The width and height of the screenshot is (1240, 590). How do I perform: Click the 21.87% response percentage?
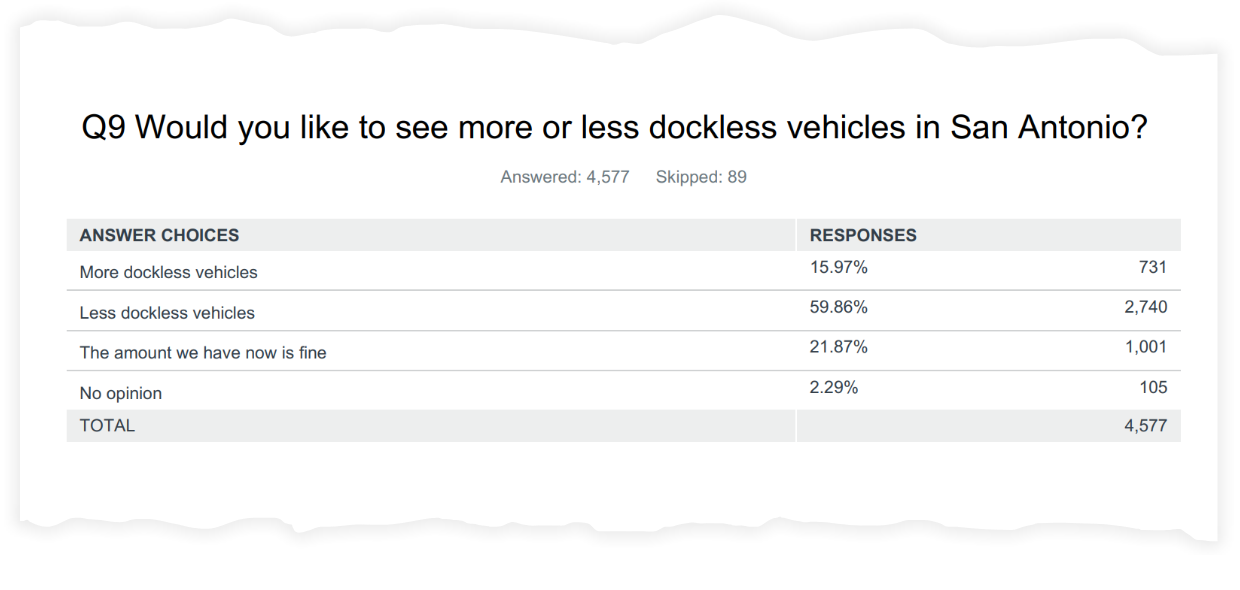[838, 347]
